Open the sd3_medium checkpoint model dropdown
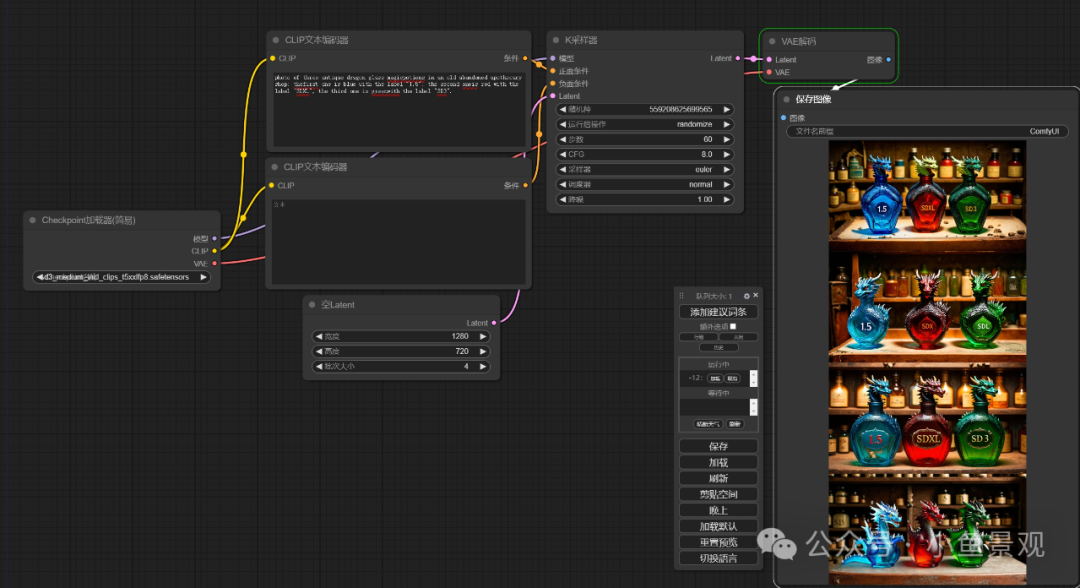 click(122, 276)
